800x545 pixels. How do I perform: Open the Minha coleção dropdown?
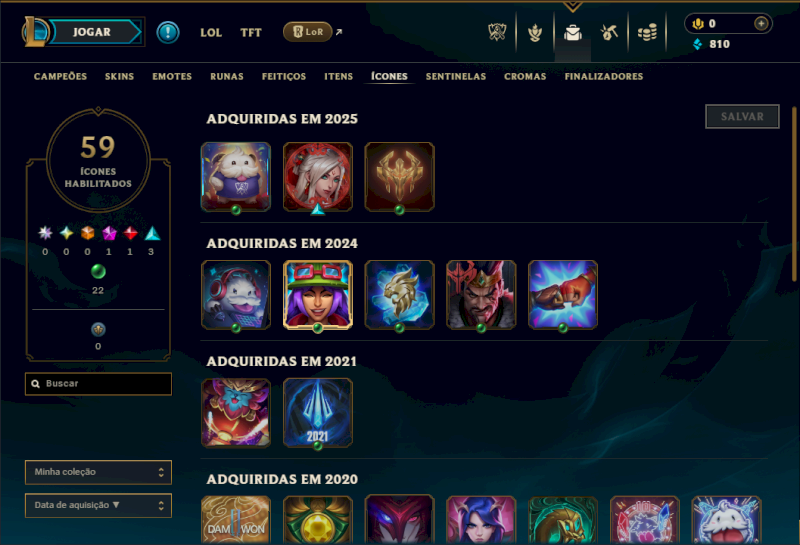[x=98, y=472]
